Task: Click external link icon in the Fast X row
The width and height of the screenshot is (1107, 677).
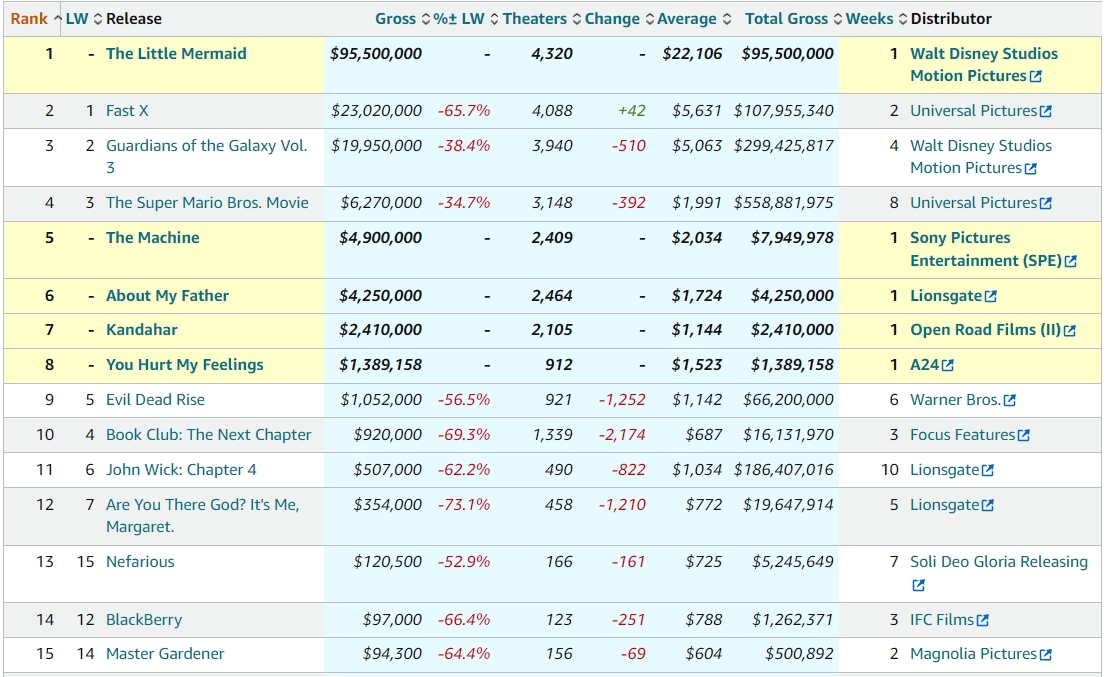Action: pos(1046,111)
